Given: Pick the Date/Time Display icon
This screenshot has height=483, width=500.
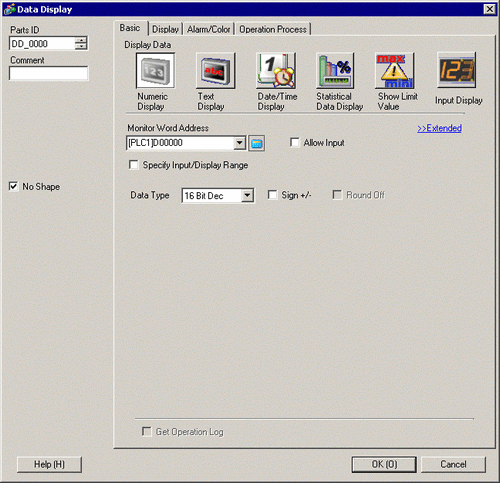Looking at the screenshot, I should pyautogui.click(x=276, y=70).
